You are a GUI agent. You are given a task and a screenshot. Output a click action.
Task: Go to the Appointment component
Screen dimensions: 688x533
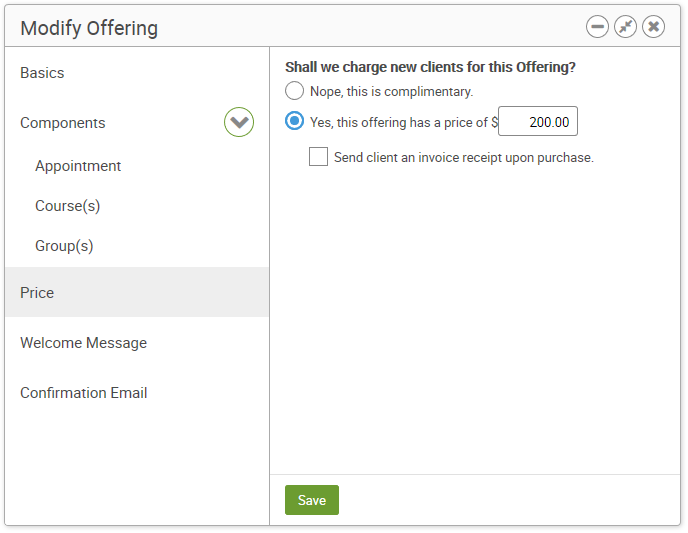point(78,166)
